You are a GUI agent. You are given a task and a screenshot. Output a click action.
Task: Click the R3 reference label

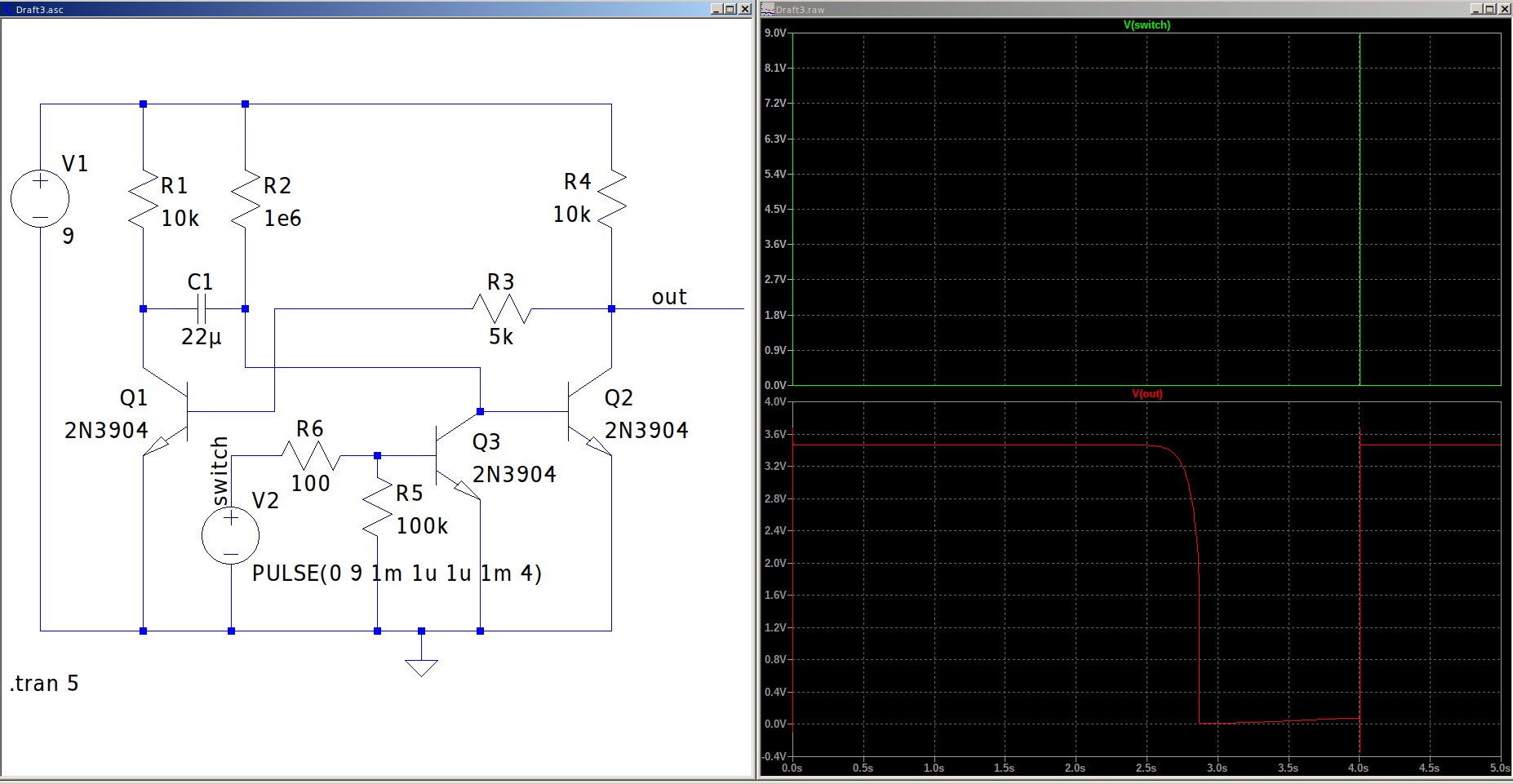click(x=501, y=282)
